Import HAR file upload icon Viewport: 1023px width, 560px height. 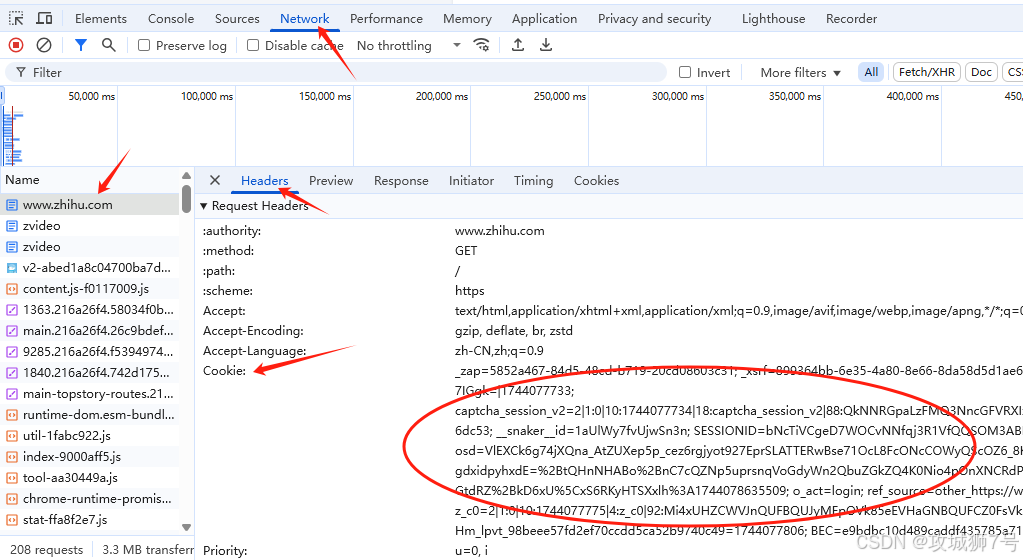[517, 45]
